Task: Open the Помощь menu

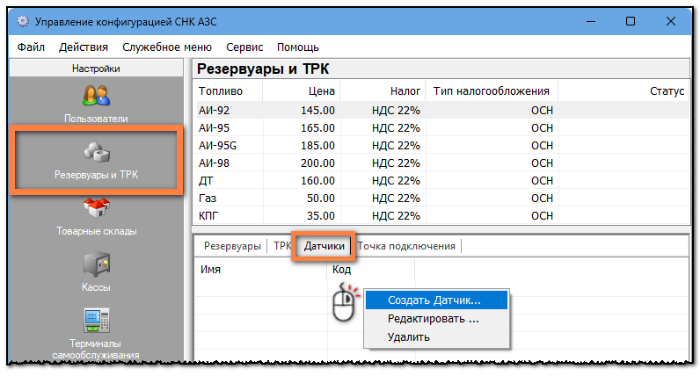Action: (x=298, y=47)
